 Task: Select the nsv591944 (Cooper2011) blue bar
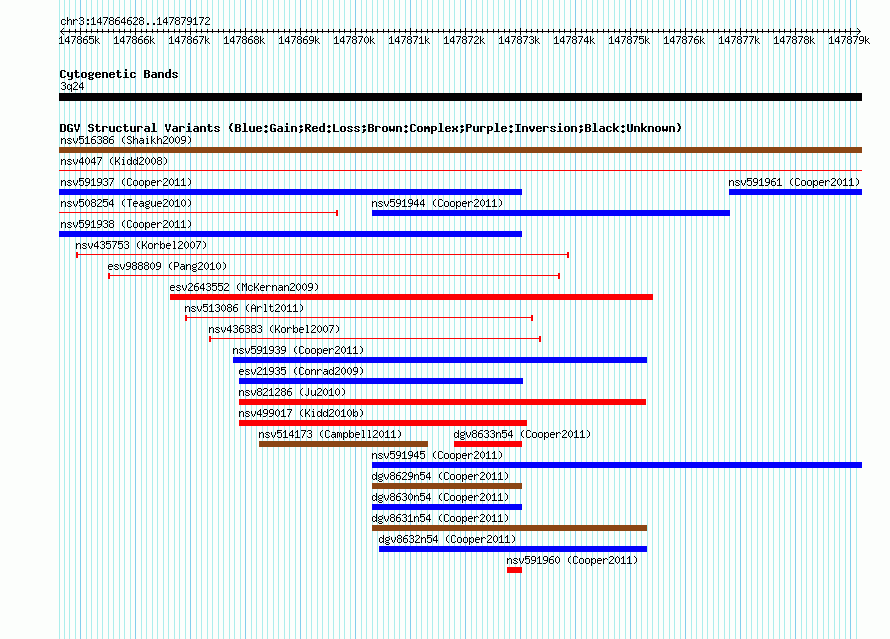pyautogui.click(x=551, y=213)
